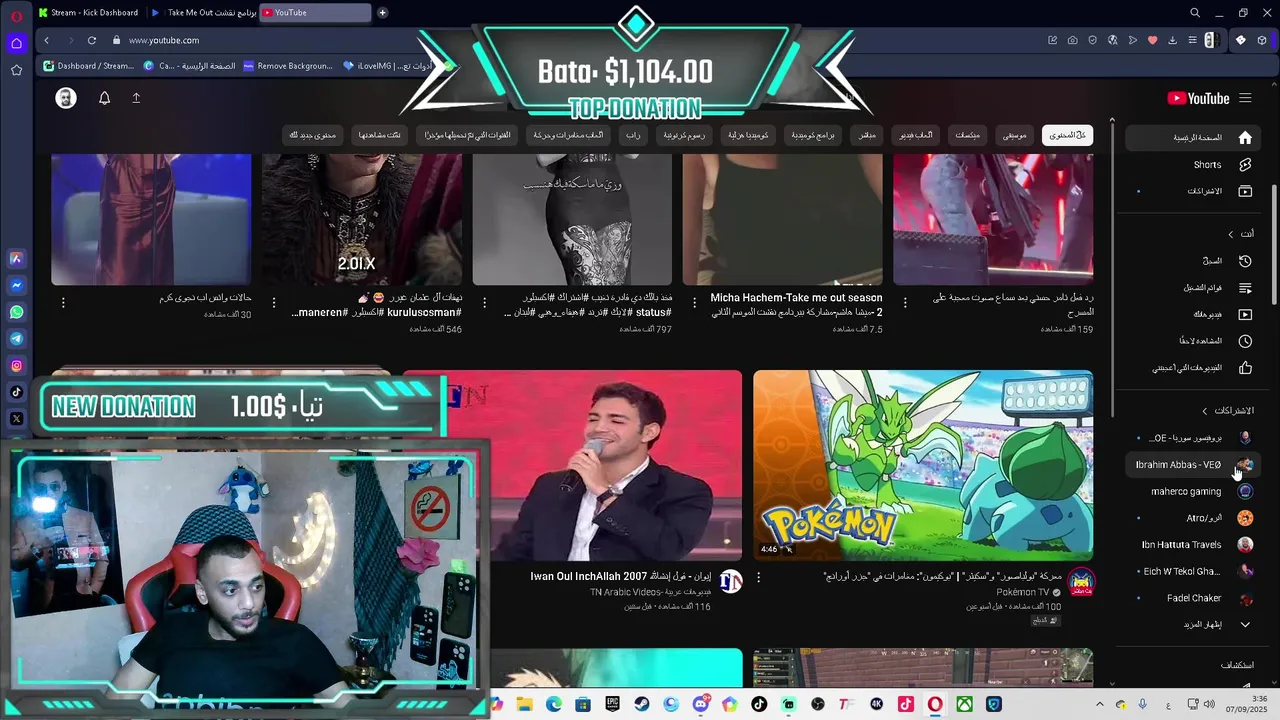Open options for Iwan Oul InchAllah video
1280x720 pixels.
(758, 577)
